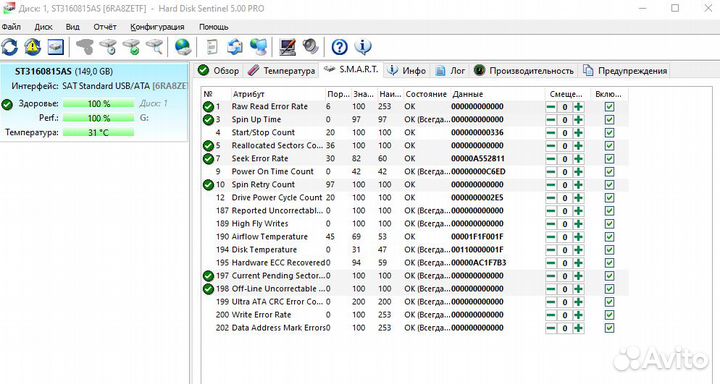
Task: Open the Инфо tab
Action: pos(406,71)
